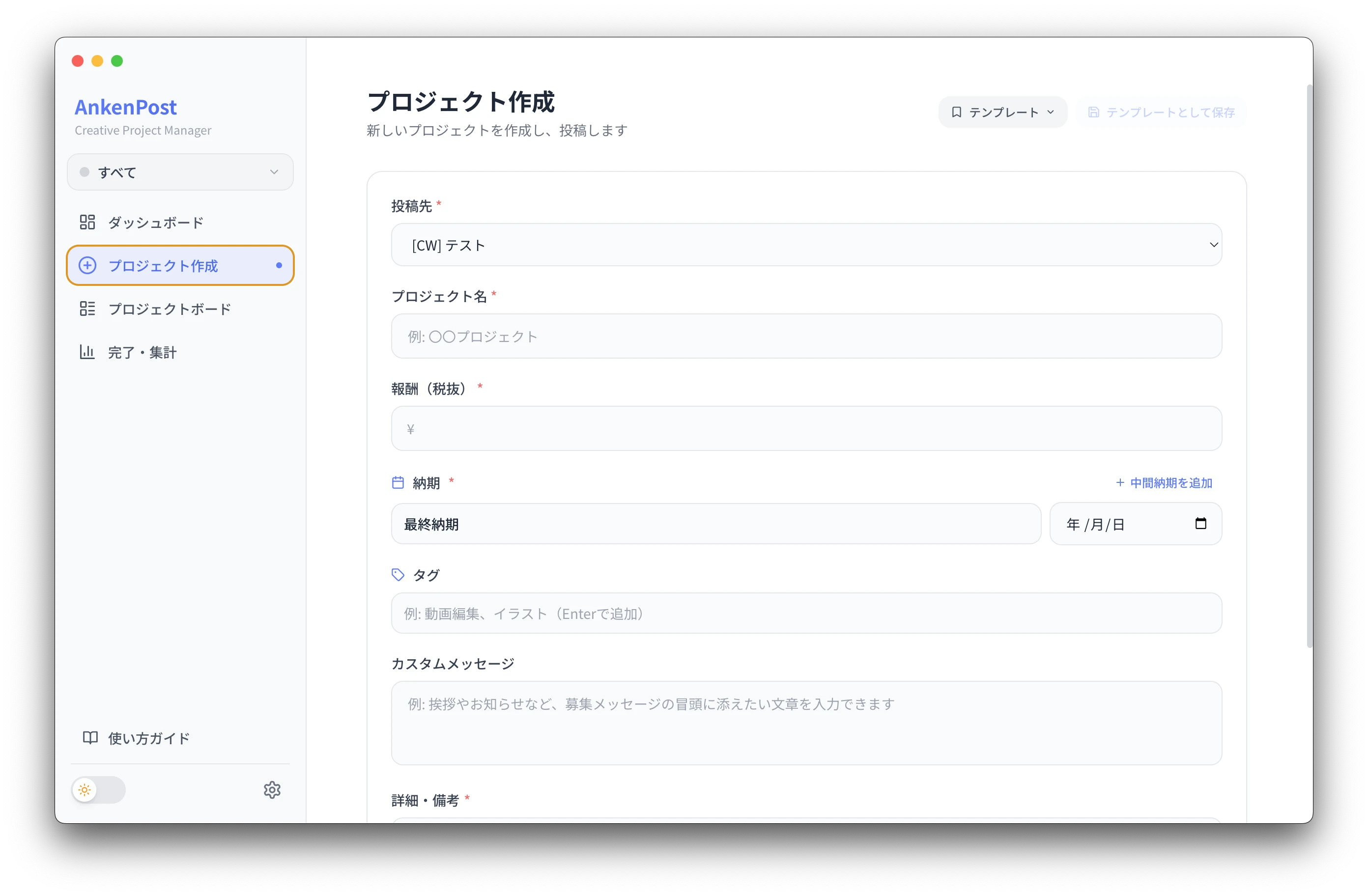The height and width of the screenshot is (896, 1368).
Task: Click the 詳細・備考 label
Action: click(425, 800)
